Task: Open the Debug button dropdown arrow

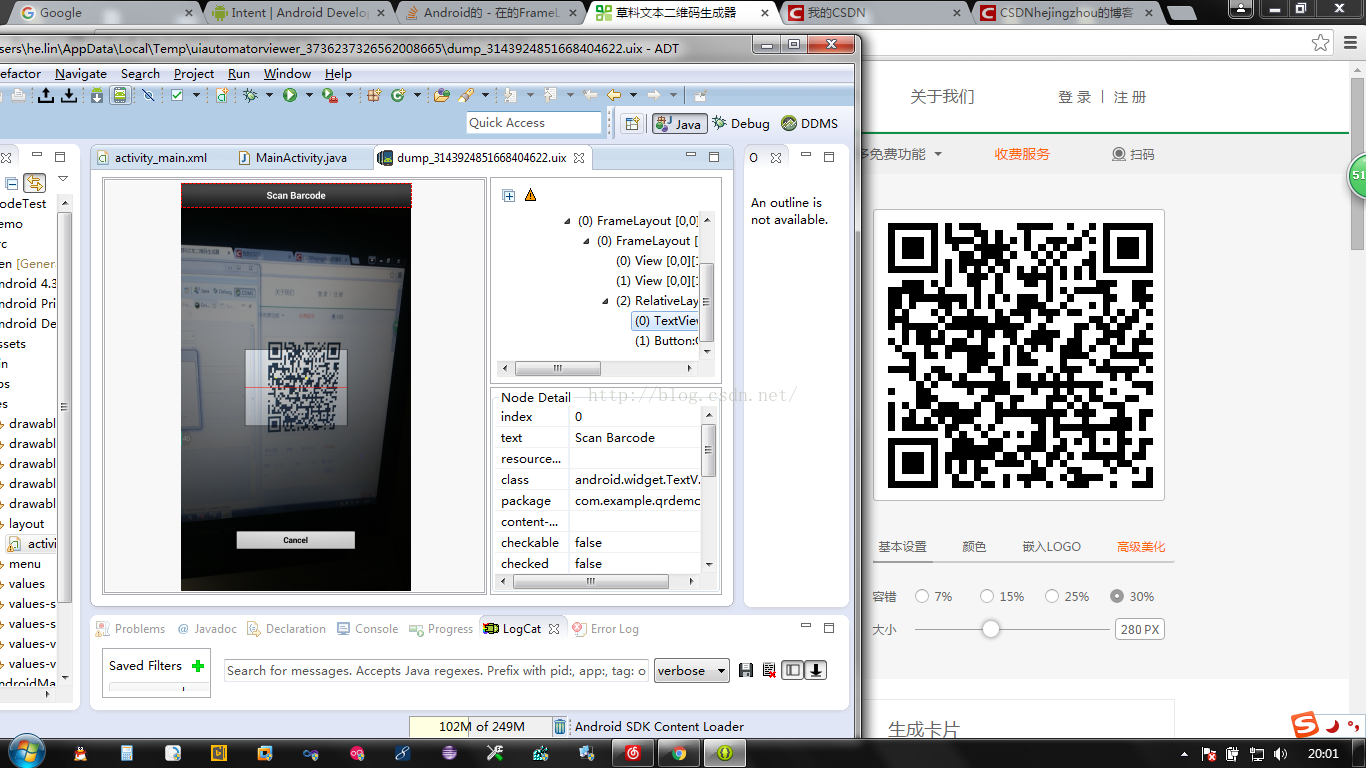Action: click(x=269, y=95)
